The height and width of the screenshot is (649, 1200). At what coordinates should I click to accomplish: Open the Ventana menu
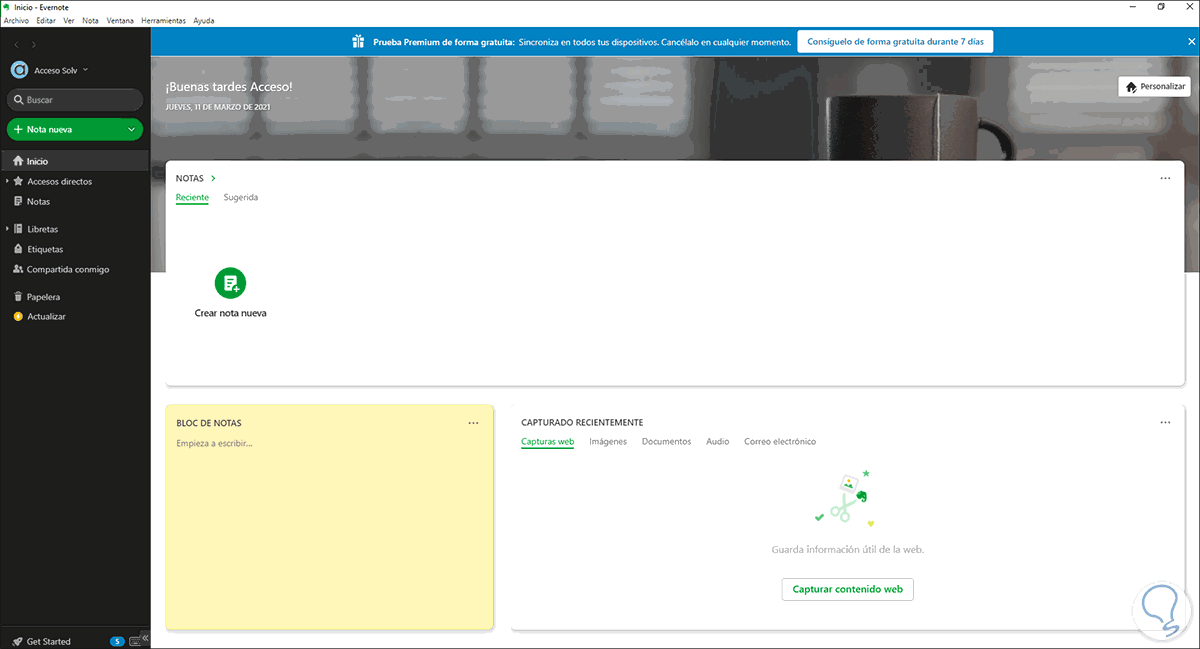[x=121, y=20]
